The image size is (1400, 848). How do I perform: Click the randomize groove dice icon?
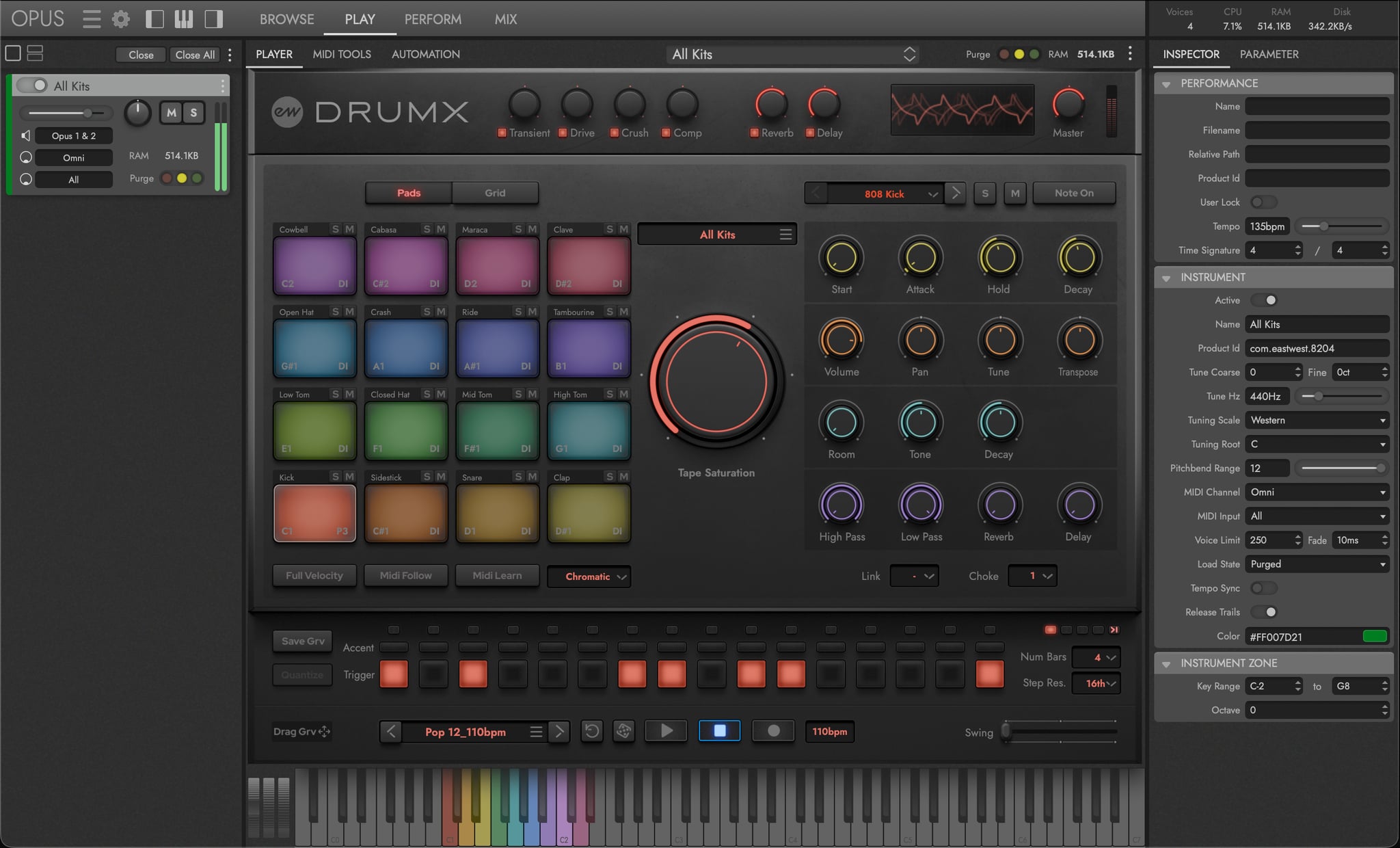623,731
